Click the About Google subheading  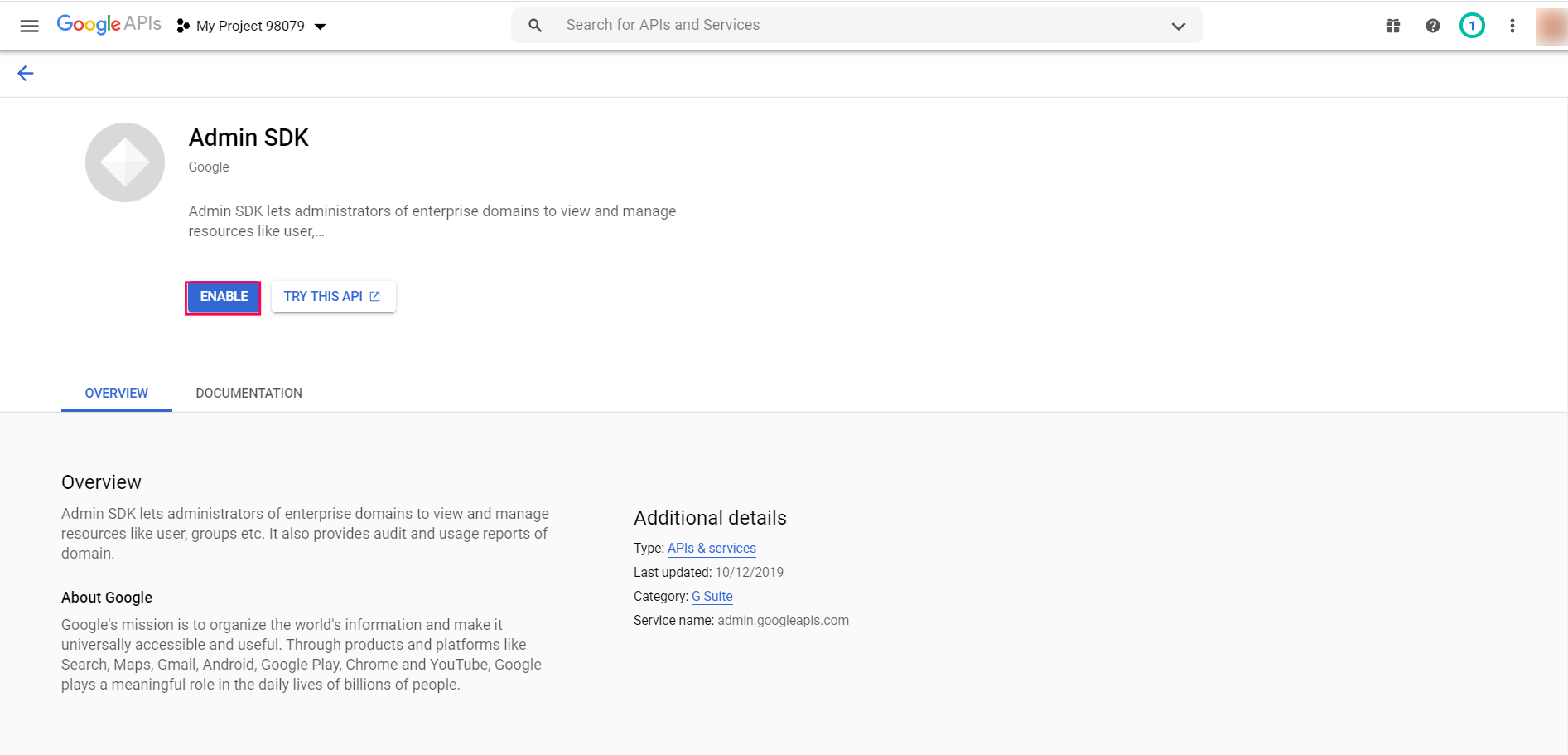pyautogui.click(x=107, y=598)
